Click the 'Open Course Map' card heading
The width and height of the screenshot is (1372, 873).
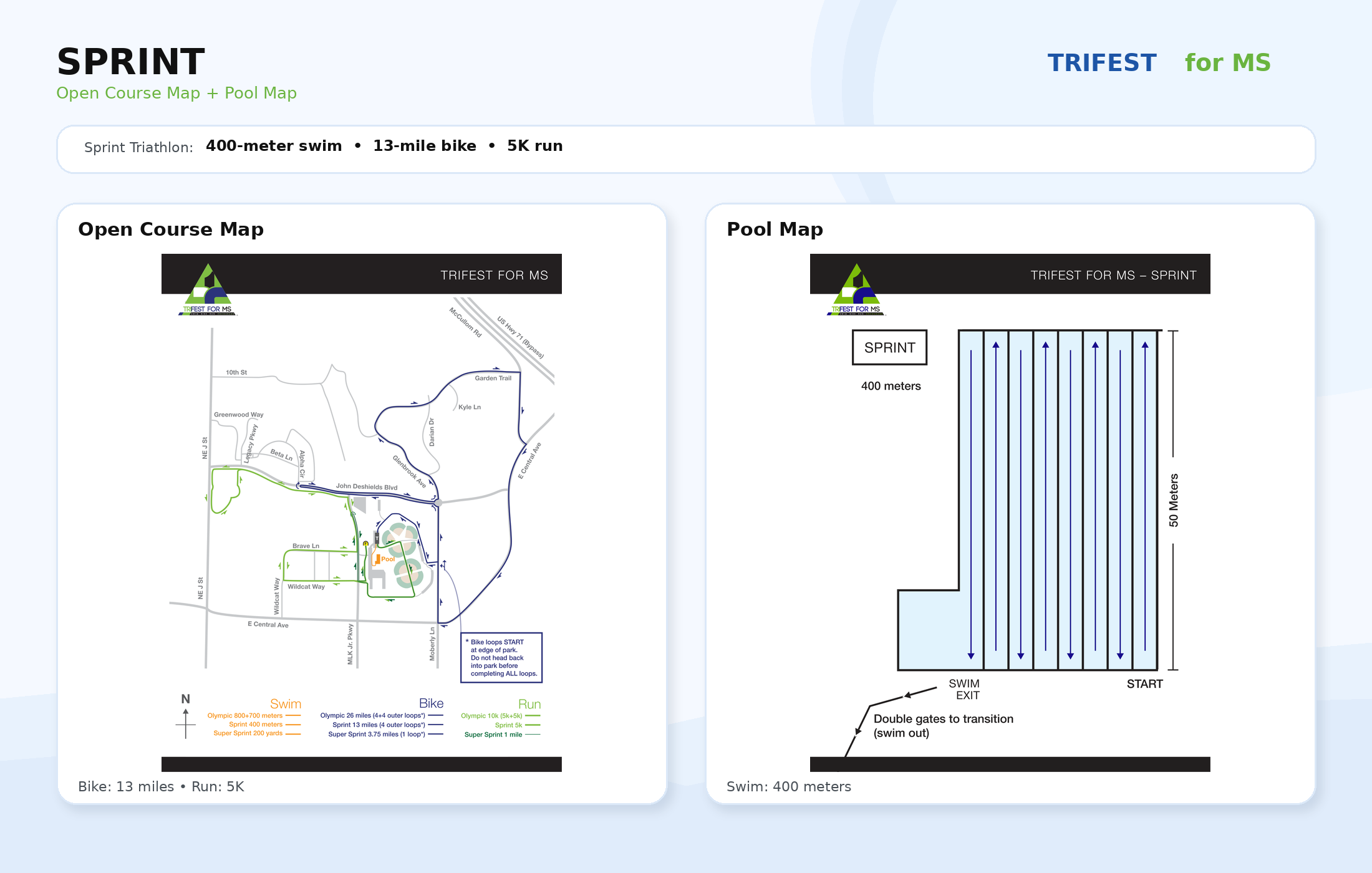click(x=171, y=229)
